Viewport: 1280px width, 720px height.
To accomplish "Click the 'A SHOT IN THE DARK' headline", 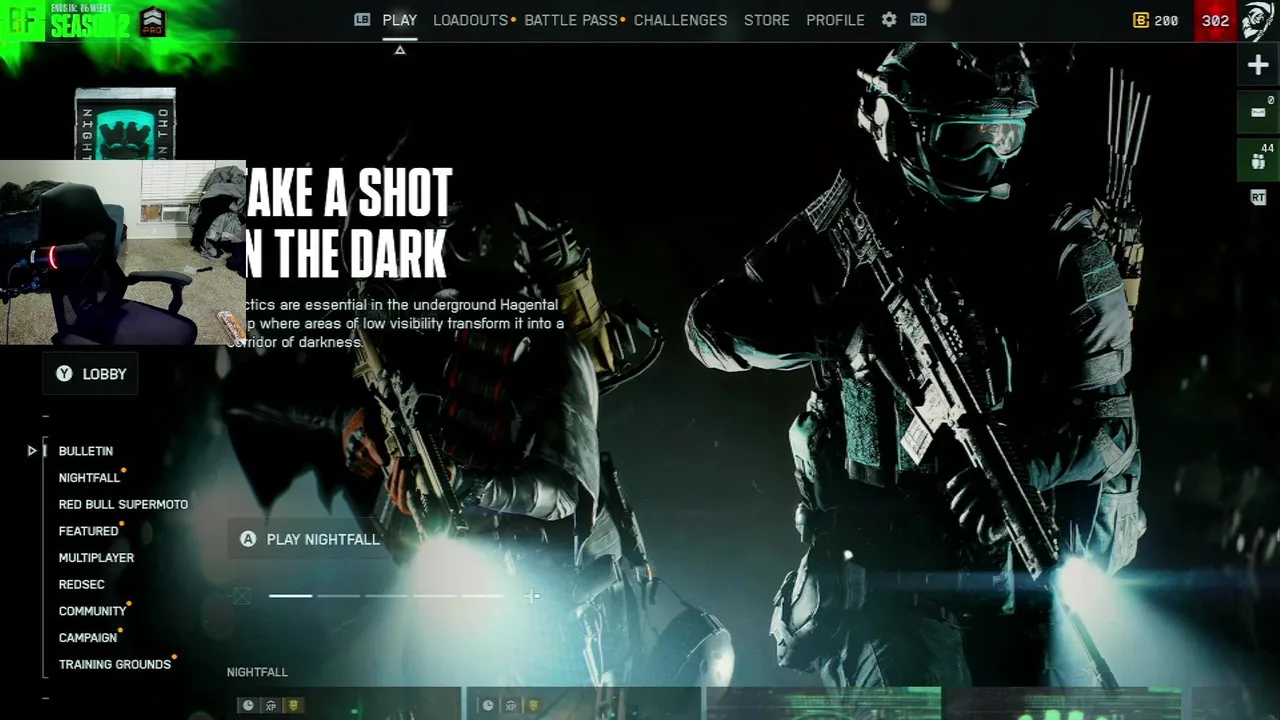I will (x=349, y=225).
